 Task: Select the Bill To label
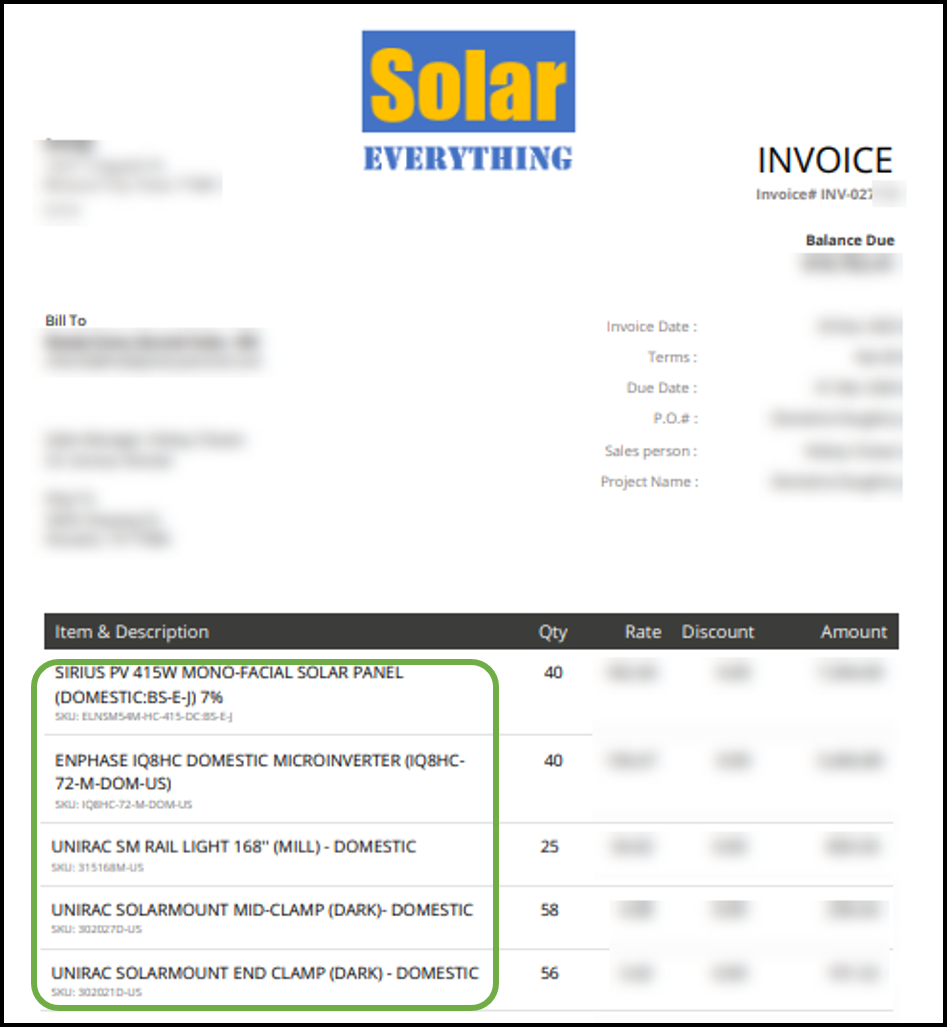pyautogui.click(x=65, y=320)
